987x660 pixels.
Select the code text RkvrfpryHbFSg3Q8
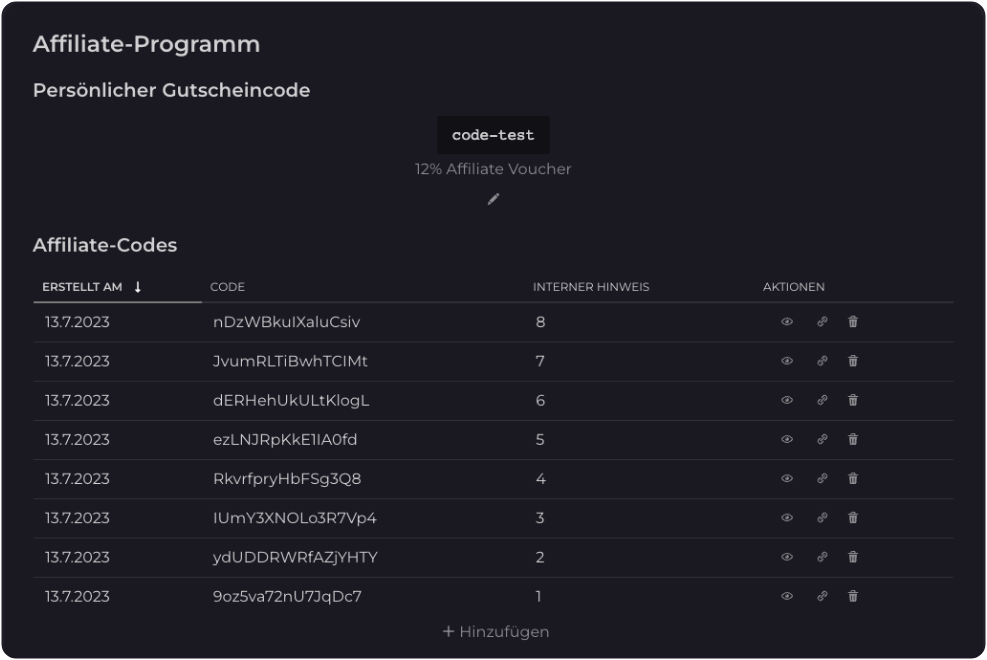click(x=287, y=479)
